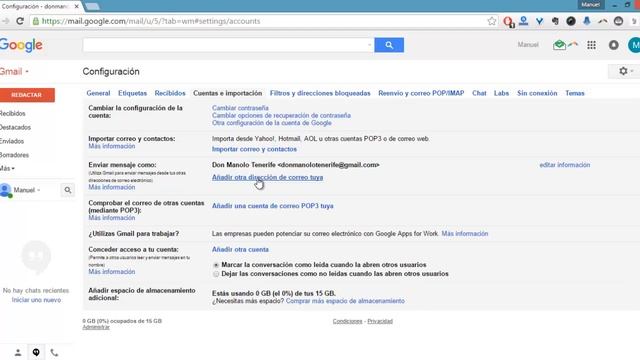Open Destacados folder in sidebar
Screen dimensions: 640x360
tap(16, 127)
